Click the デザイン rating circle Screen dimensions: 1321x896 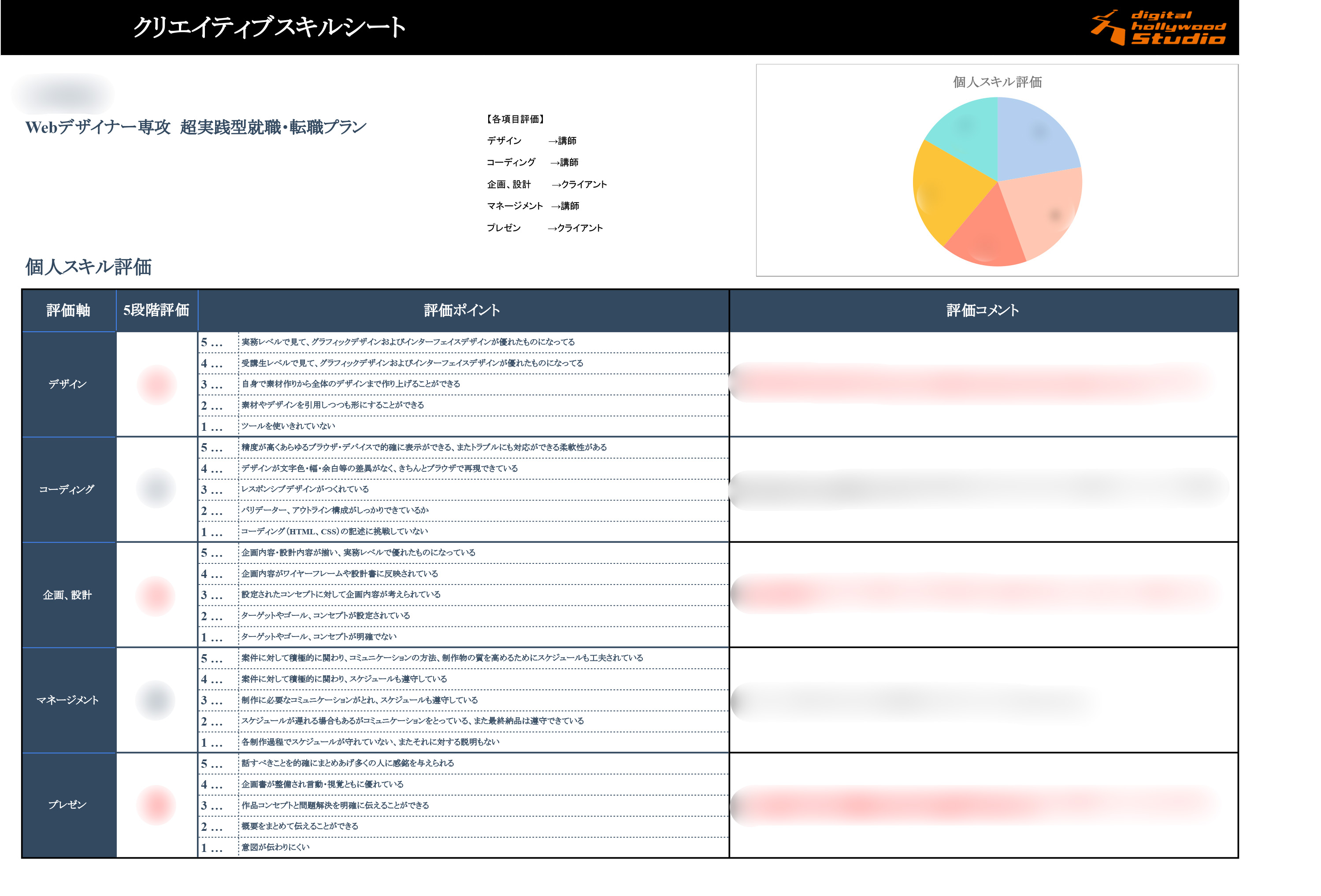tap(157, 385)
